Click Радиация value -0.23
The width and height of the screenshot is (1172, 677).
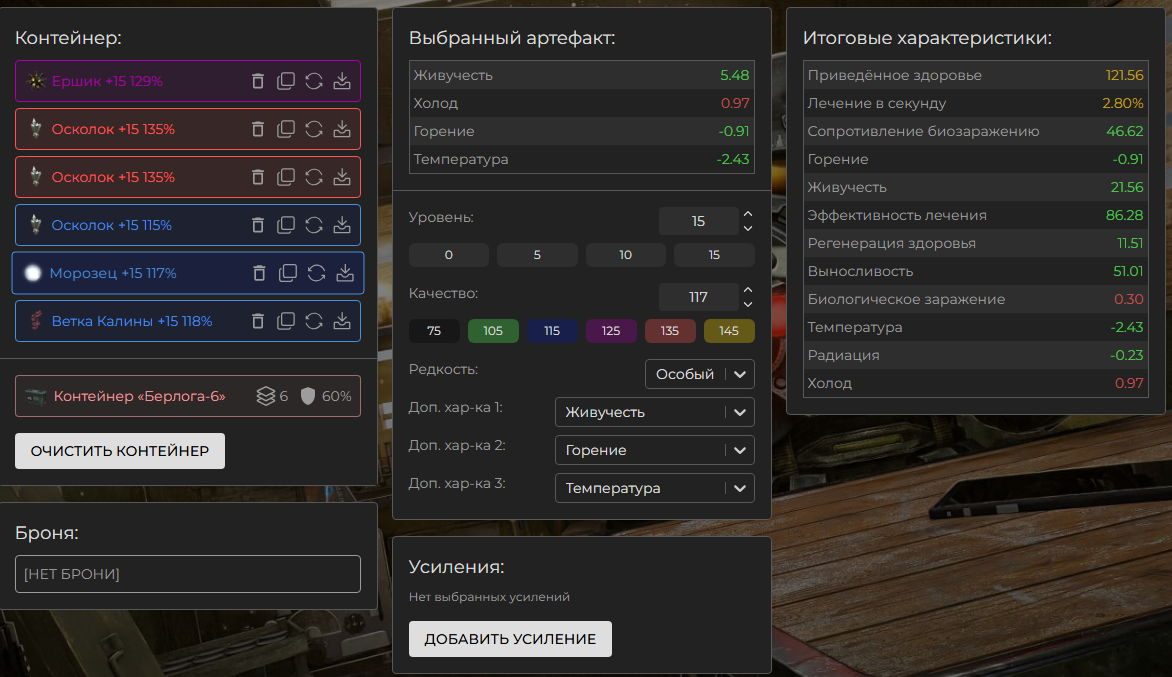tap(1126, 356)
